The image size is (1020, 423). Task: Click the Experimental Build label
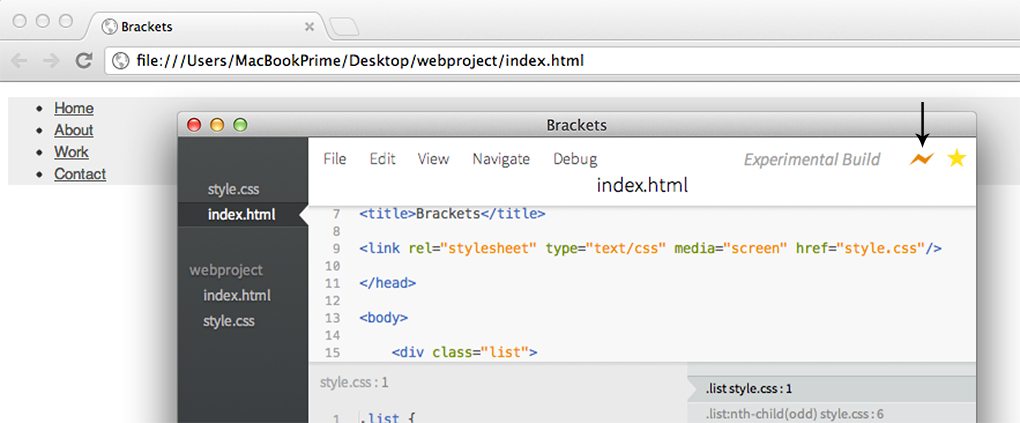(812, 159)
